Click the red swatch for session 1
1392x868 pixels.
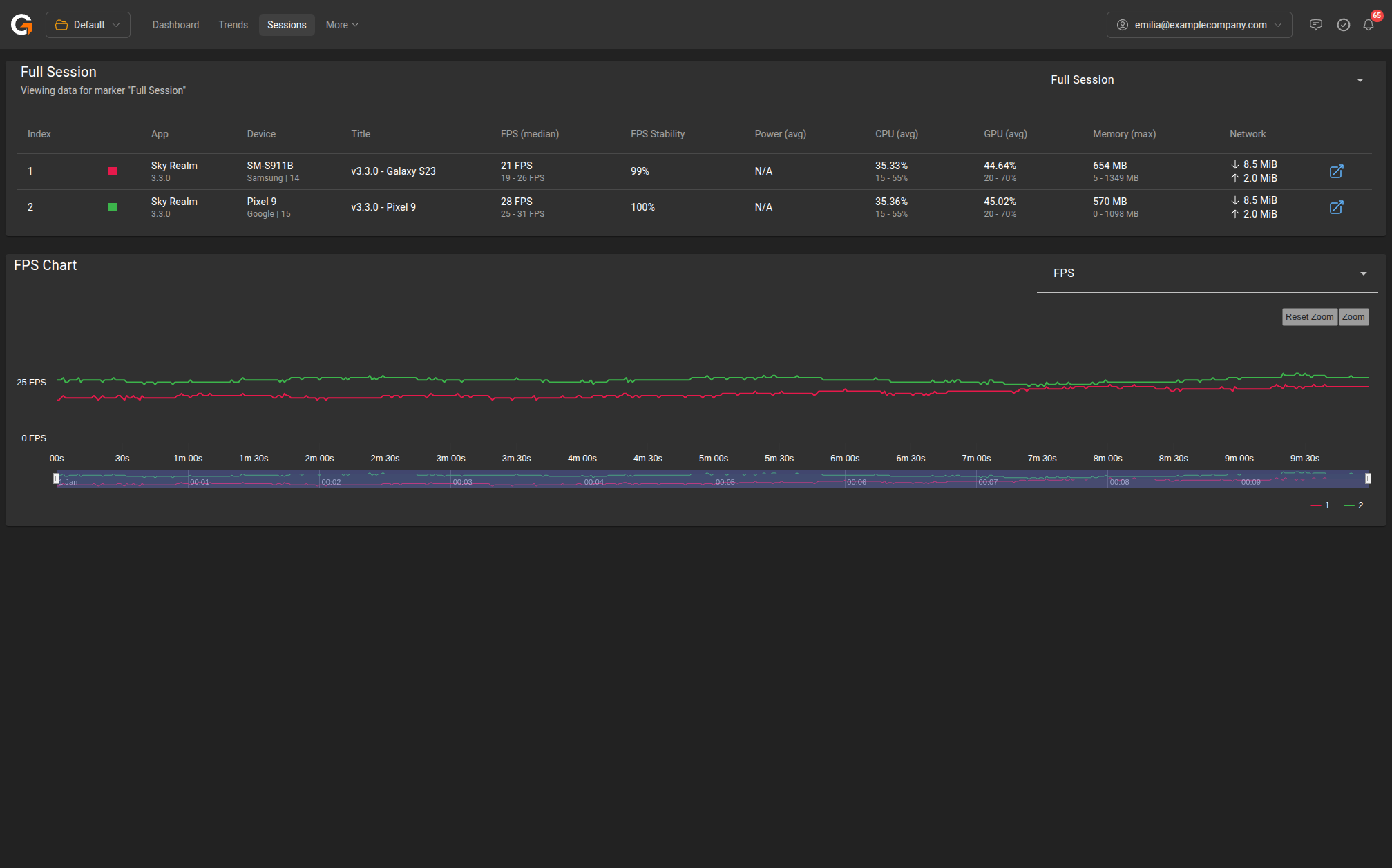[x=113, y=171]
